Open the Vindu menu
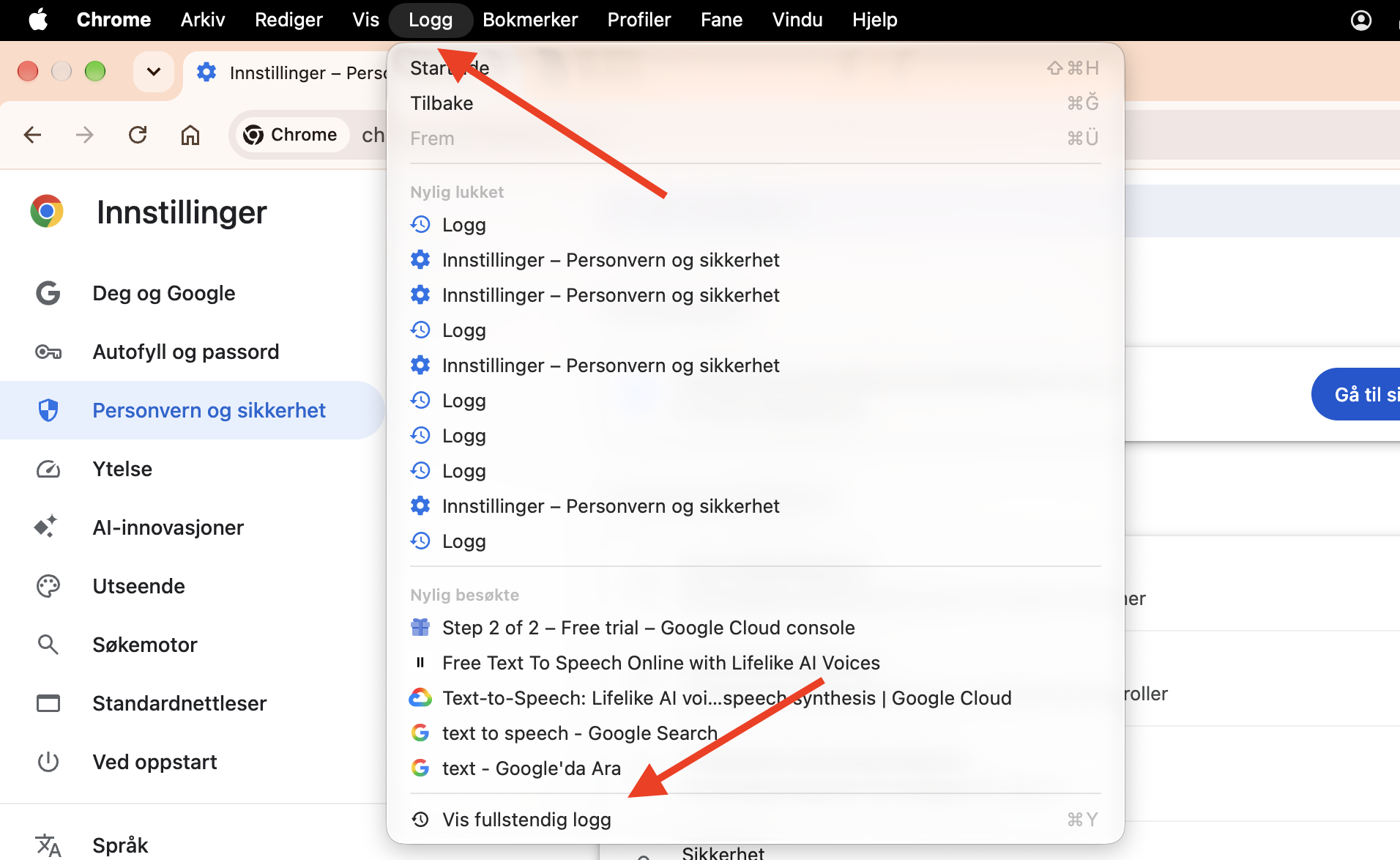The height and width of the screenshot is (860, 1400). point(797,20)
